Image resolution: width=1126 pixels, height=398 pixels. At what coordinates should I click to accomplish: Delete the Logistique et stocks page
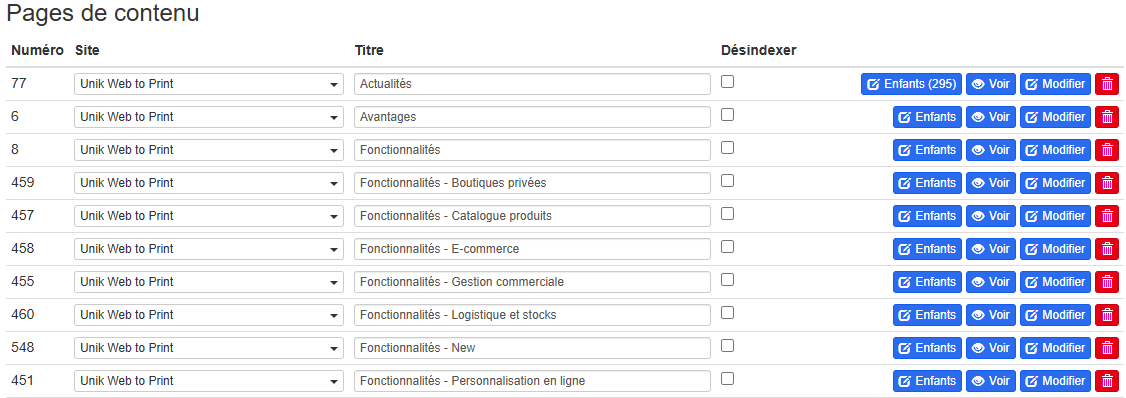coord(1107,315)
